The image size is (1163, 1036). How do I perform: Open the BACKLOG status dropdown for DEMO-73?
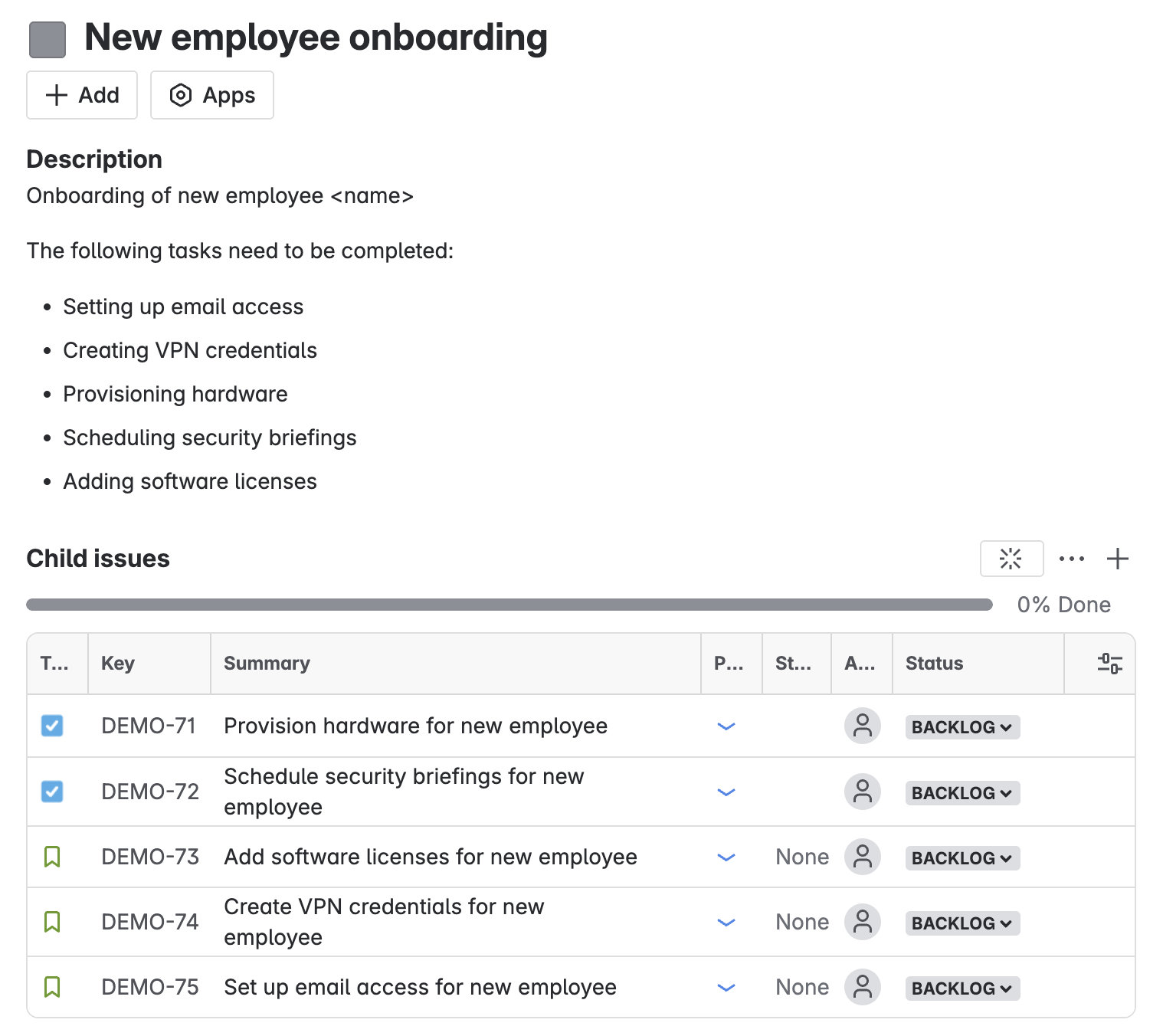(962, 858)
